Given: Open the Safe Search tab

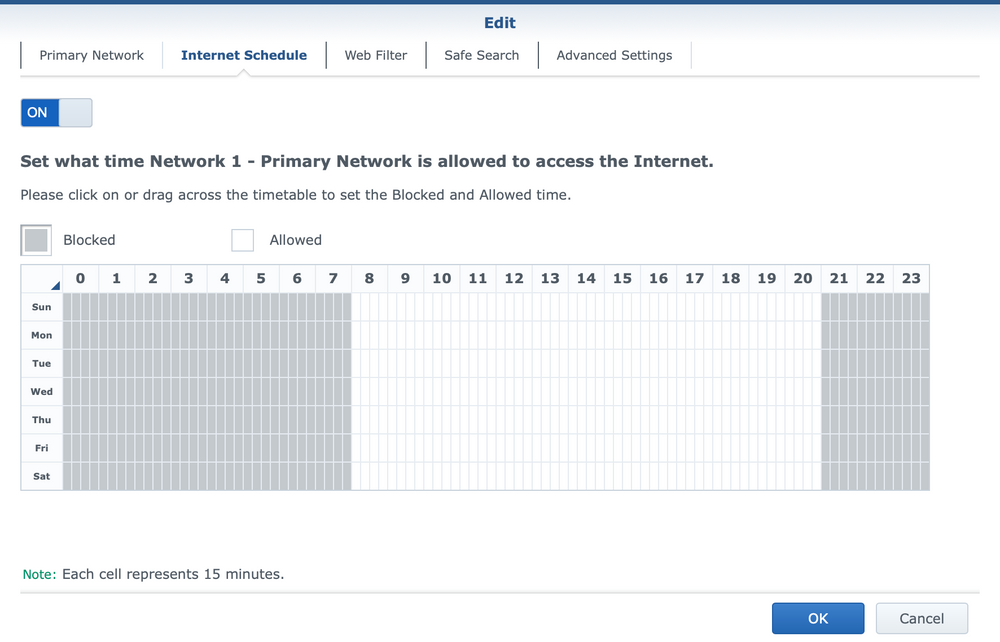Looking at the screenshot, I should [482, 55].
